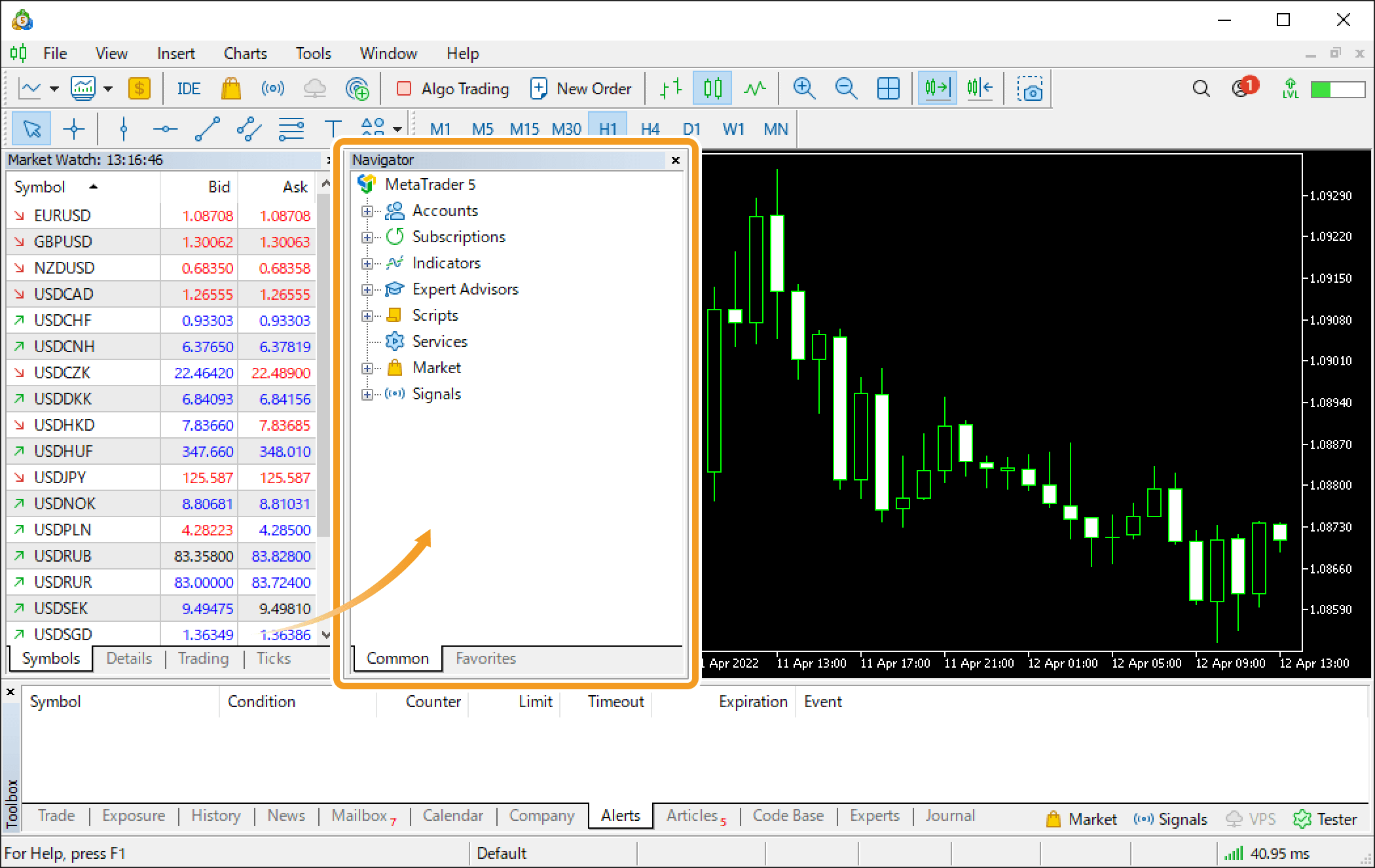Expand the Indicators tree node

pyautogui.click(x=368, y=263)
